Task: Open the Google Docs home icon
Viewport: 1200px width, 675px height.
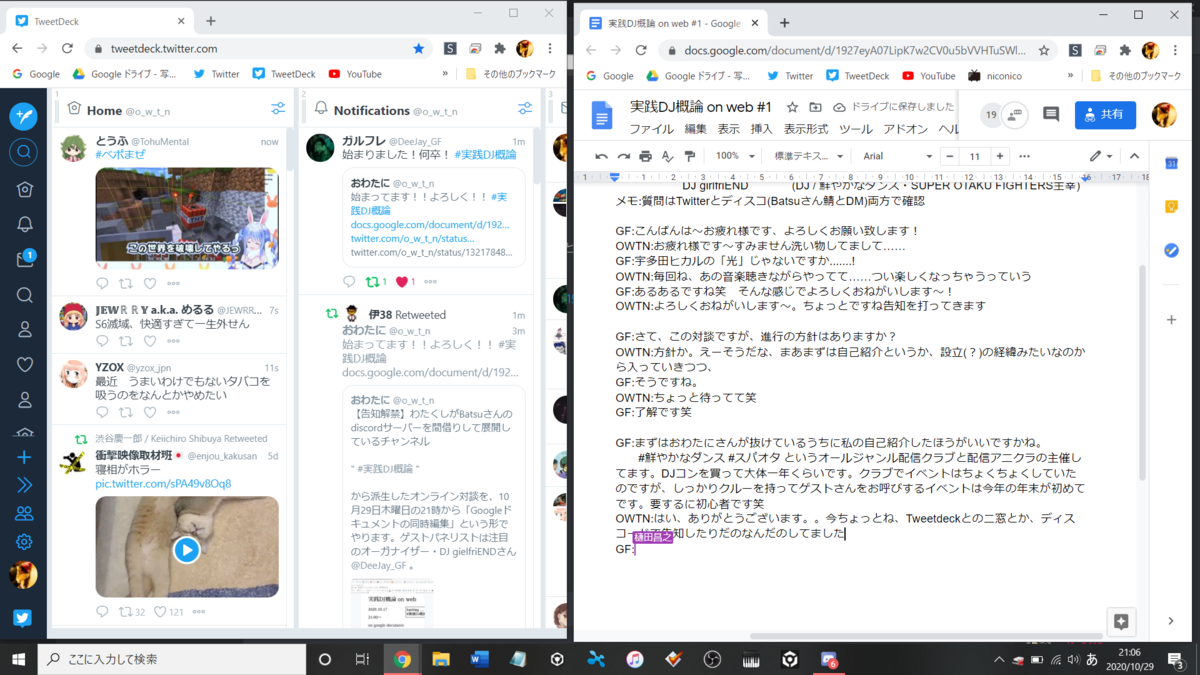Action: coord(602,115)
